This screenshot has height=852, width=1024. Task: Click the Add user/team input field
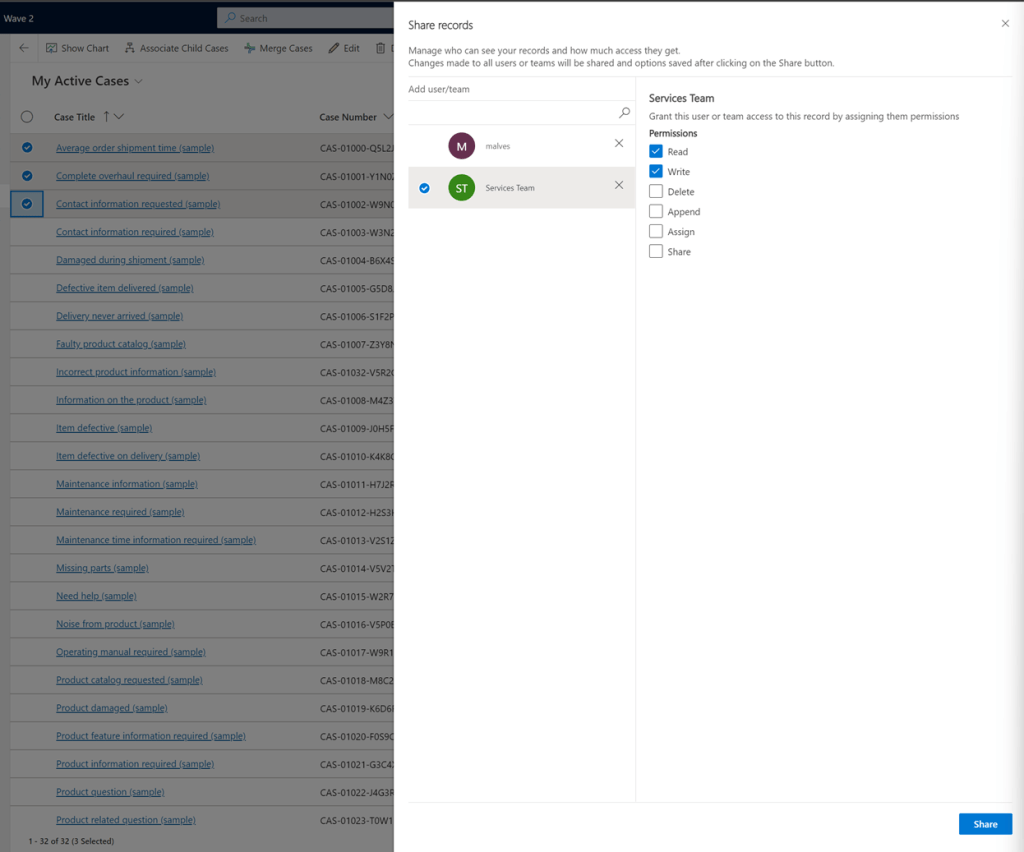[x=510, y=113]
